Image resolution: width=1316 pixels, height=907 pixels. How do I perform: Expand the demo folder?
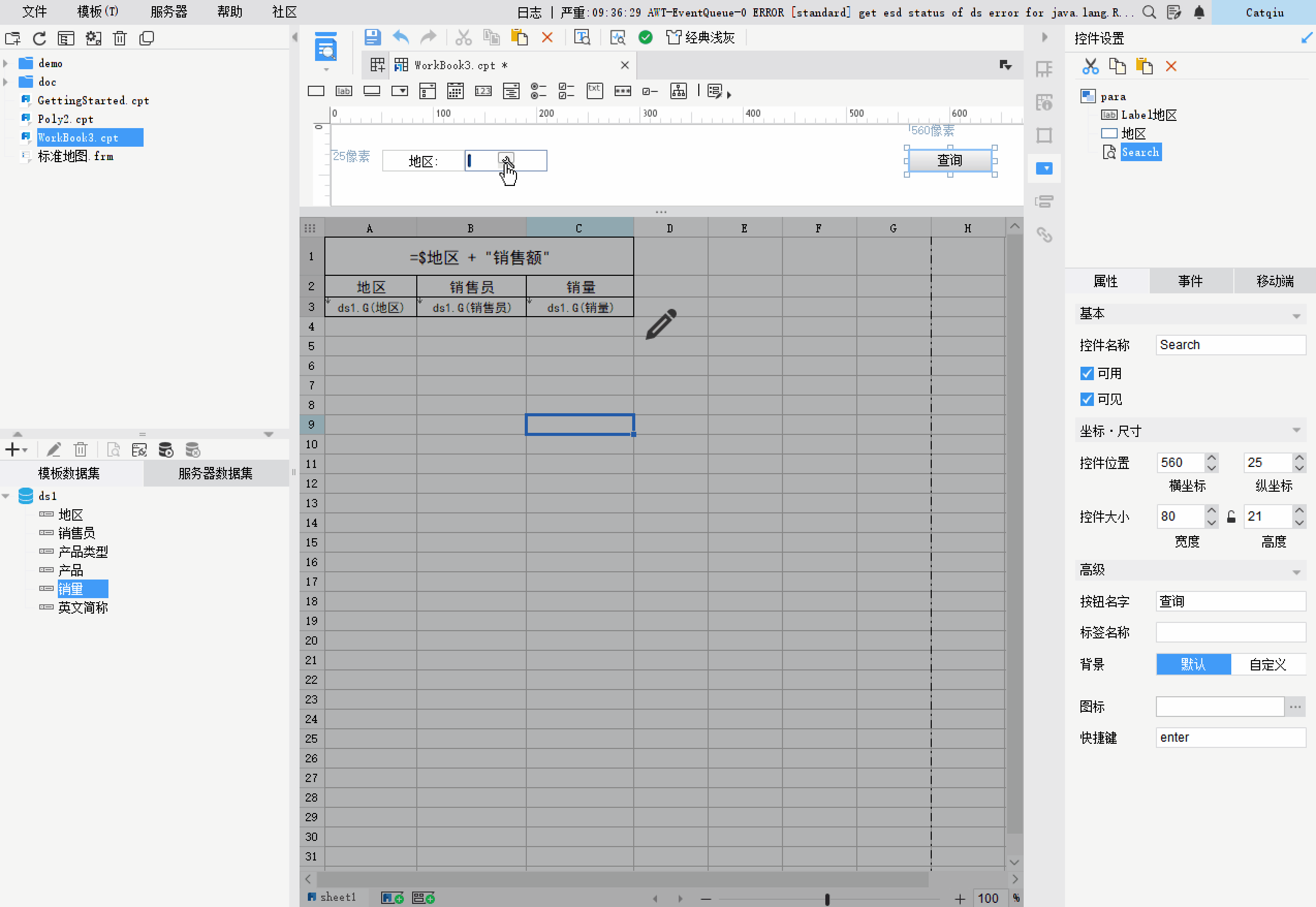pos(6,63)
